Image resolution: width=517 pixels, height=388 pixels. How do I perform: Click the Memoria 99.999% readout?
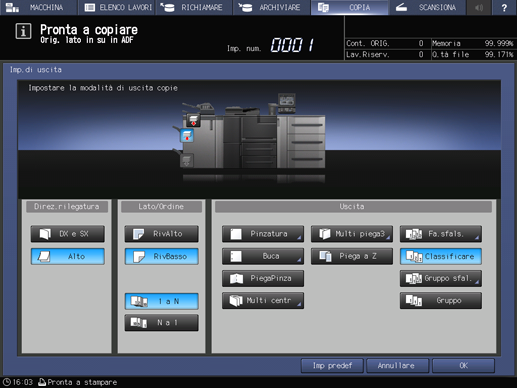[473, 43]
